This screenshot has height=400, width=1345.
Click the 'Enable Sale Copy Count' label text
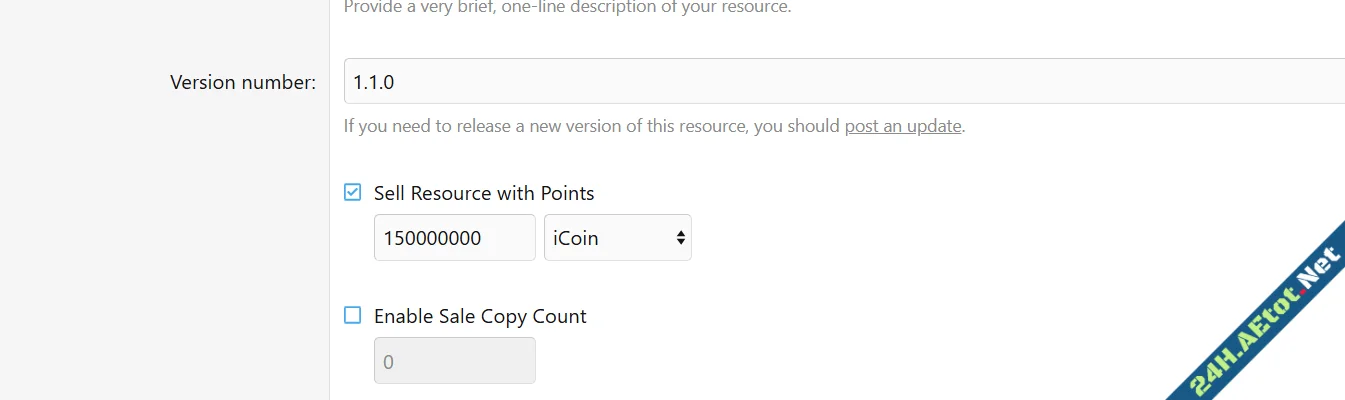click(480, 316)
